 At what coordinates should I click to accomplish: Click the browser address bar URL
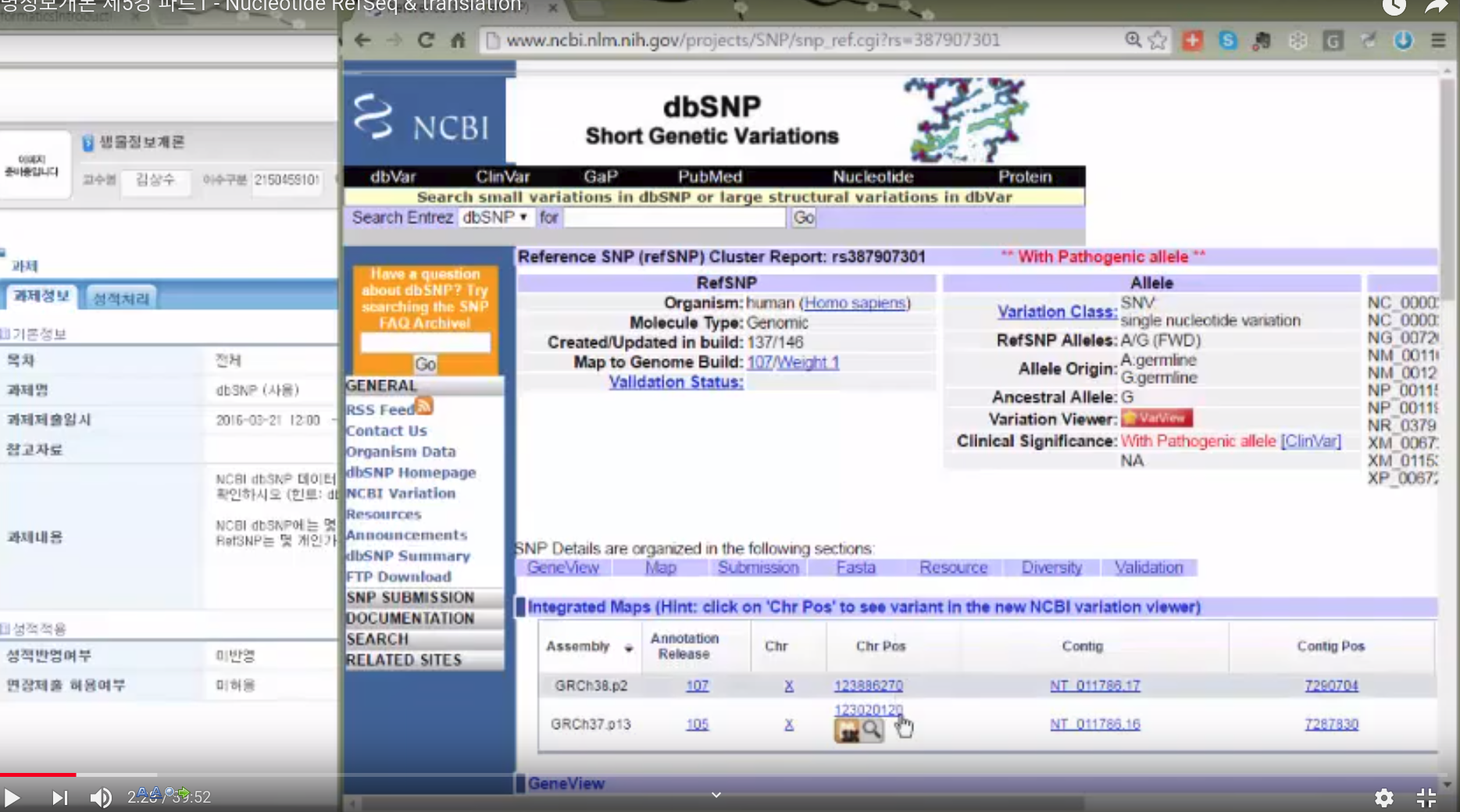(753, 40)
